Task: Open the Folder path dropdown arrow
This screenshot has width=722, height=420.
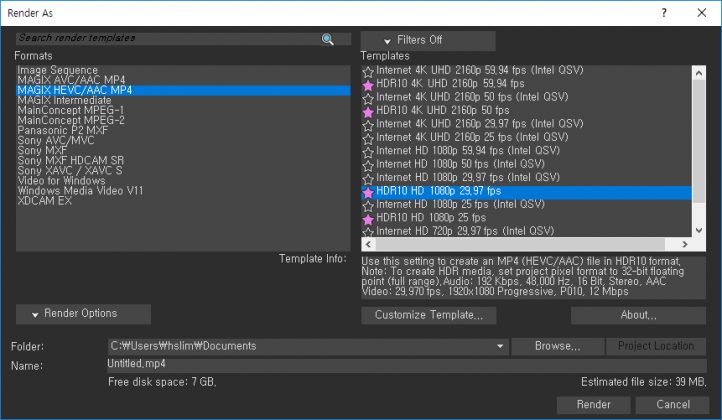Action: pyautogui.click(x=500, y=346)
